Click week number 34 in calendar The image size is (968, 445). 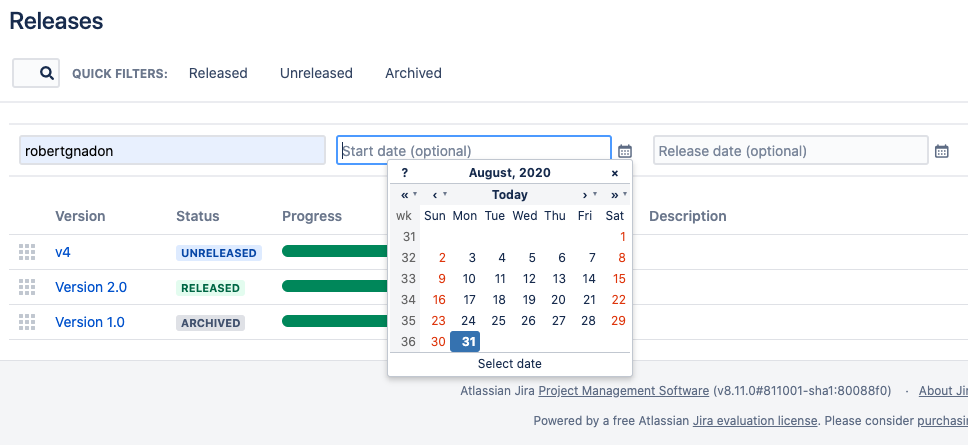pos(408,299)
